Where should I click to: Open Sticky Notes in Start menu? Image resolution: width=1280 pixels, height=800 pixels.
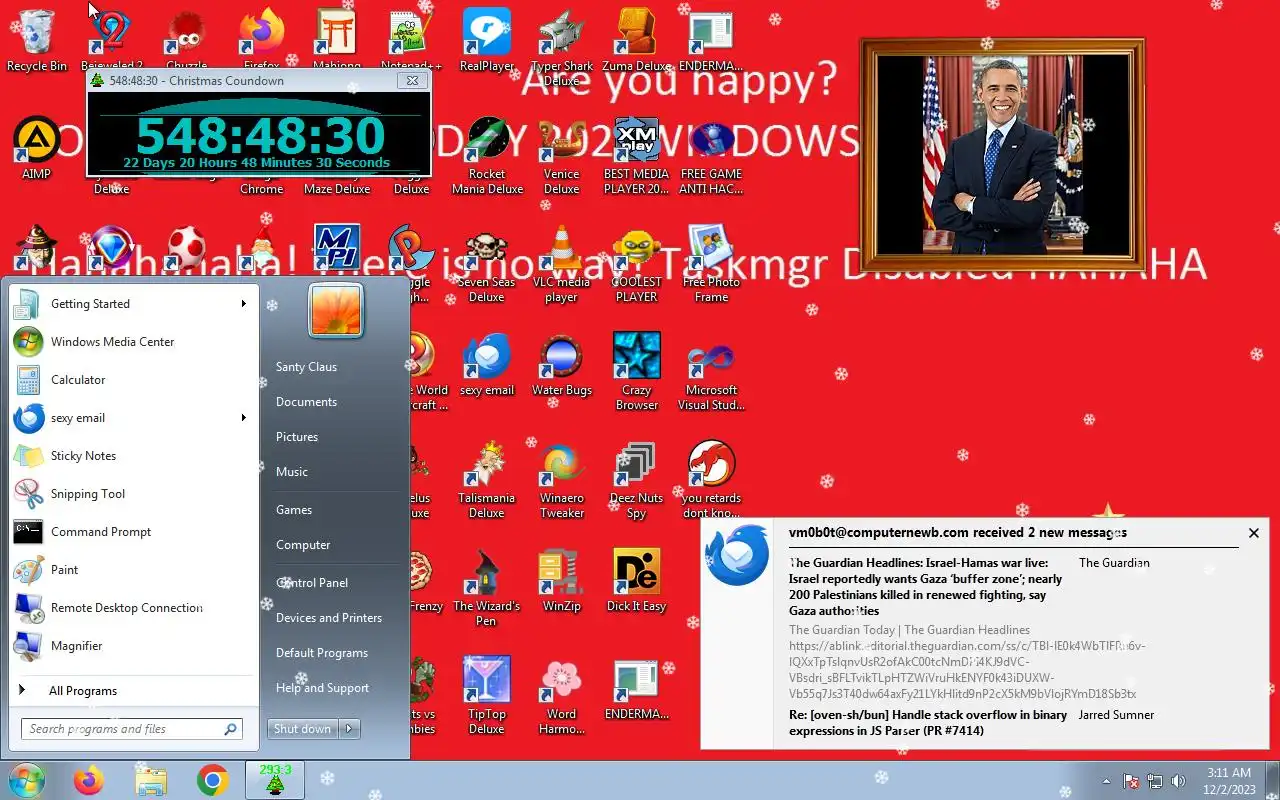[132, 455]
